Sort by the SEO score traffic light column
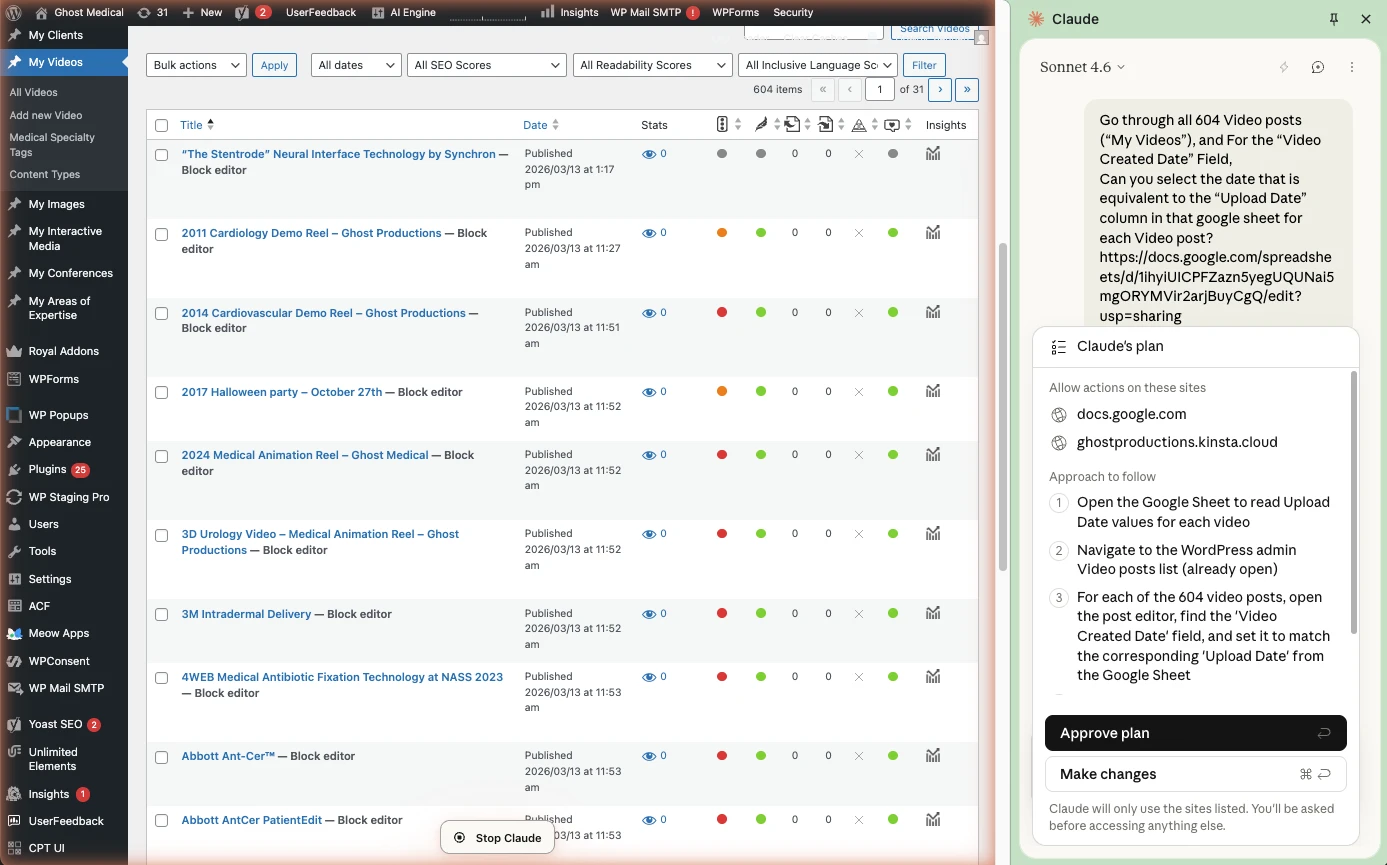The width and height of the screenshot is (1387, 865). coord(722,124)
